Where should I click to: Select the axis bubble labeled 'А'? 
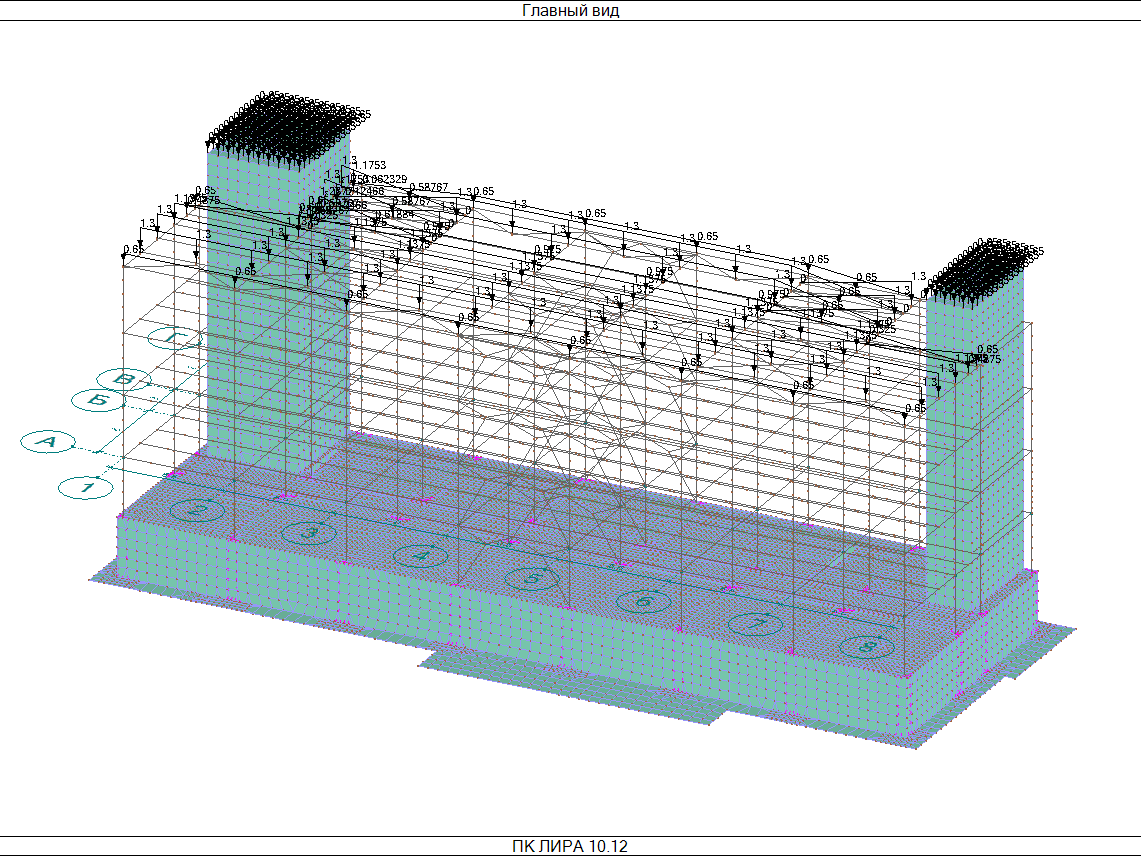coord(48,441)
